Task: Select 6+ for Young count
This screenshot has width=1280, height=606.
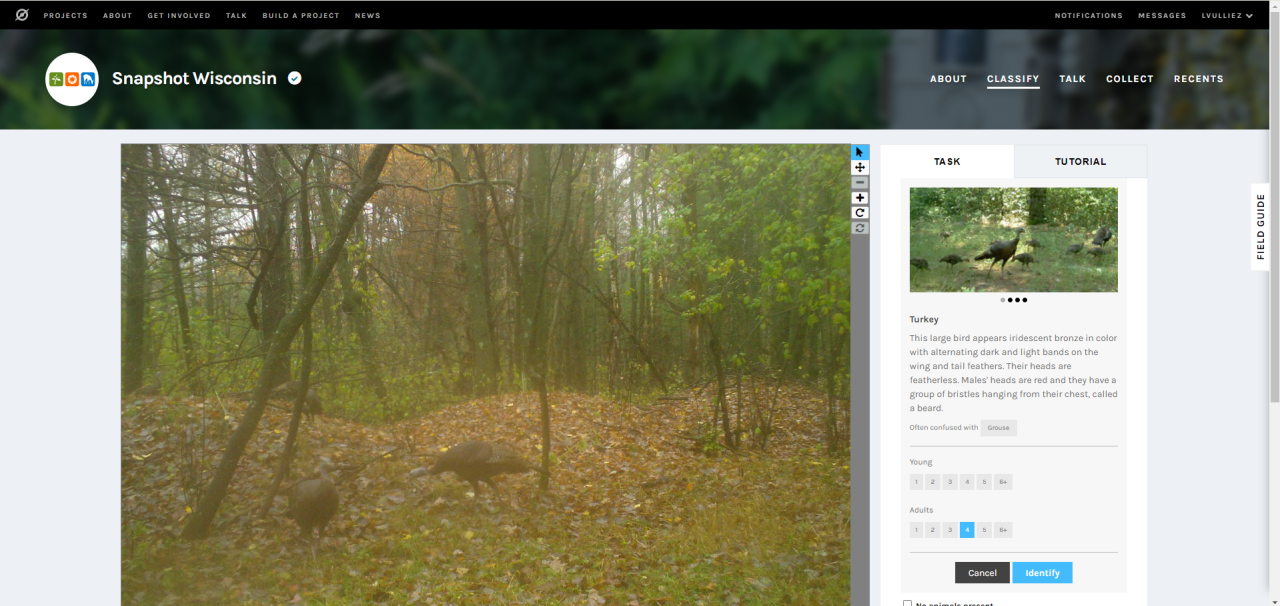Action: pos(1003,482)
